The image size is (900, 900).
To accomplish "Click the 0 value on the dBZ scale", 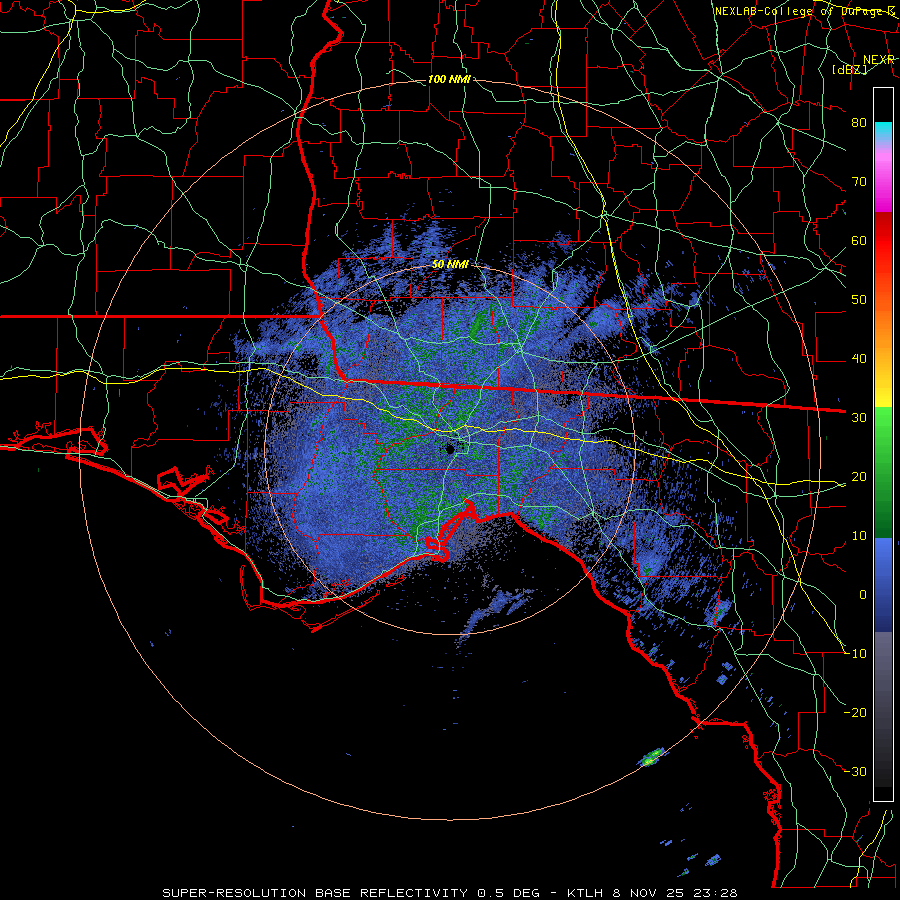I will click(863, 595).
